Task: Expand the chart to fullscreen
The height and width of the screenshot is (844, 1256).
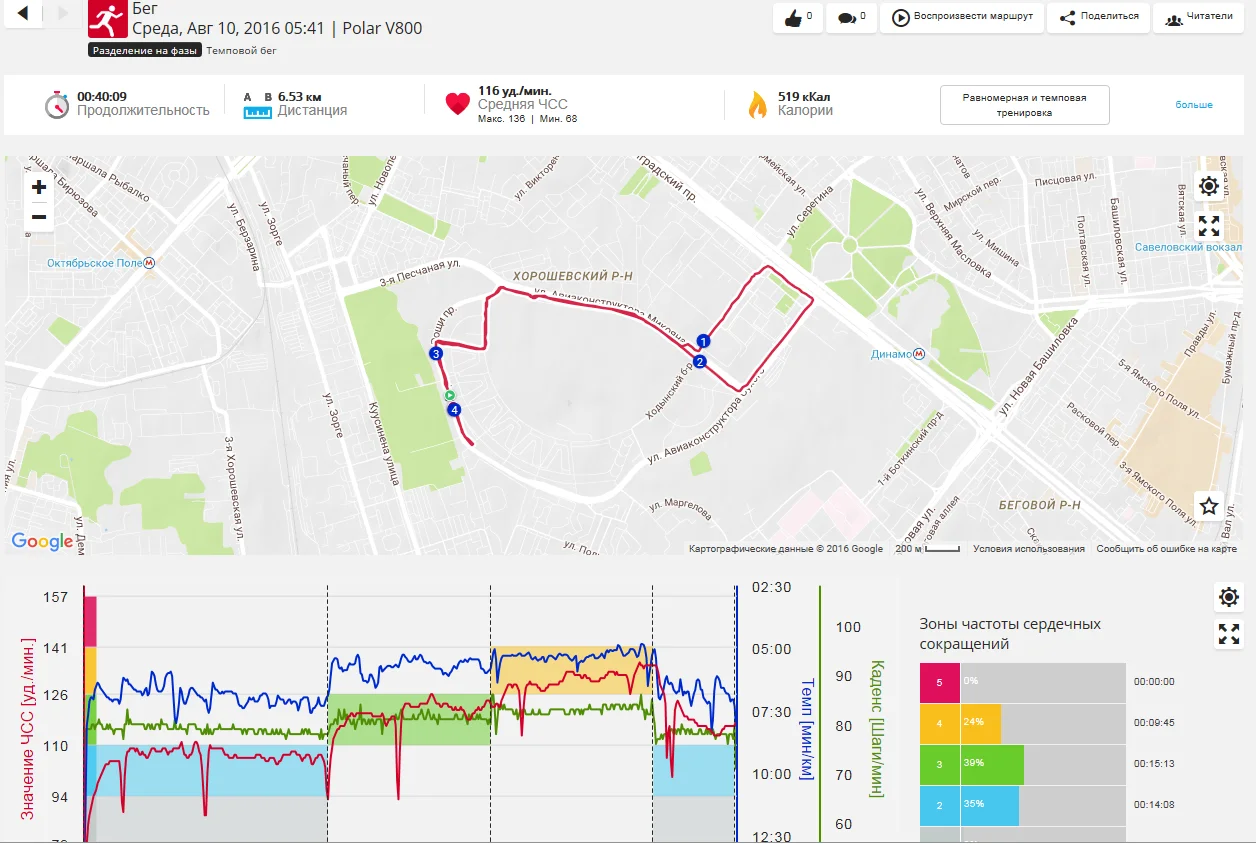Action: click(1229, 634)
